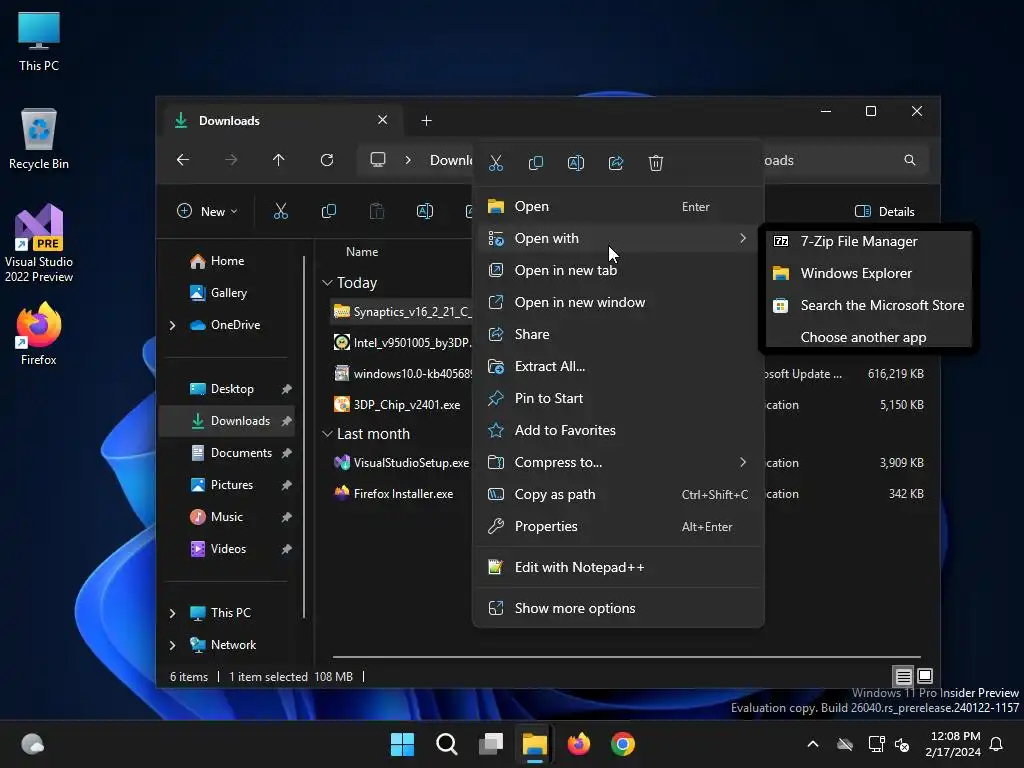Choose Add to Favorites
The image size is (1024, 768).
(618, 430)
